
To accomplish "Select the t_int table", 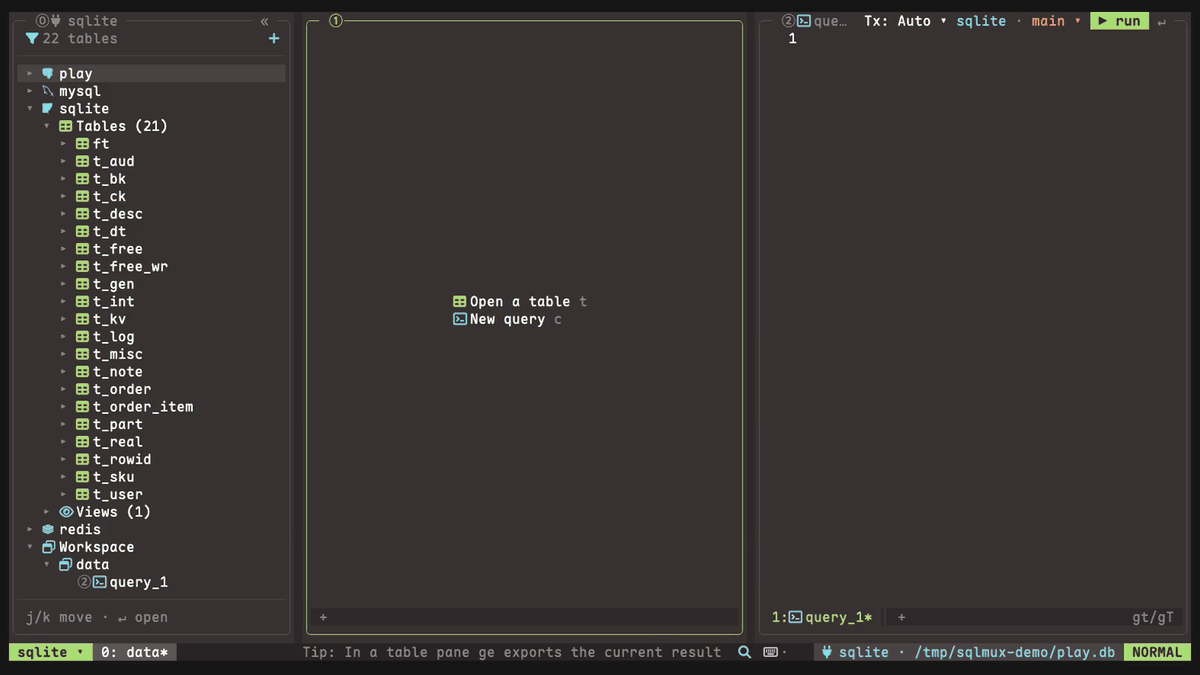I will tap(114, 302).
